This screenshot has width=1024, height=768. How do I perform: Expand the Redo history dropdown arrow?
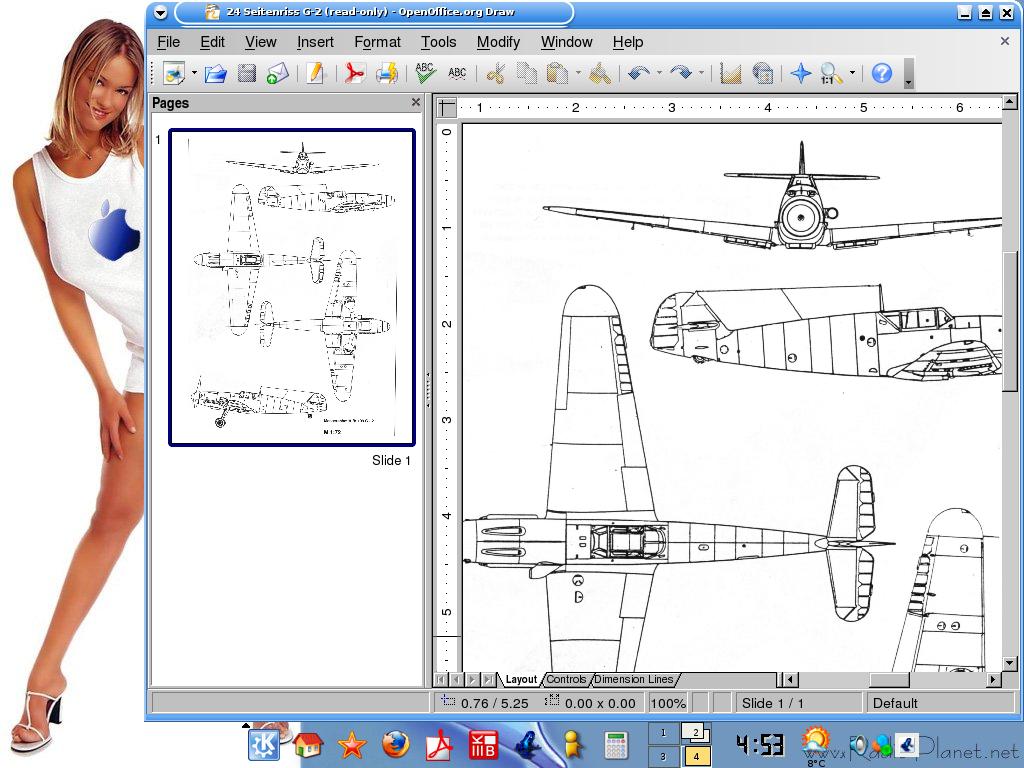coord(701,73)
